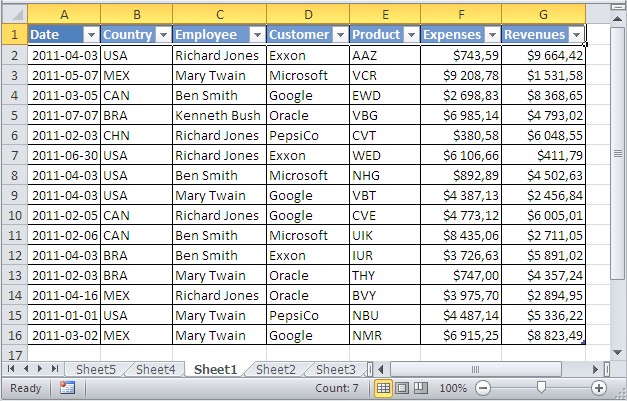Select row 5 header
The width and height of the screenshot is (627, 401).
pos(15,115)
